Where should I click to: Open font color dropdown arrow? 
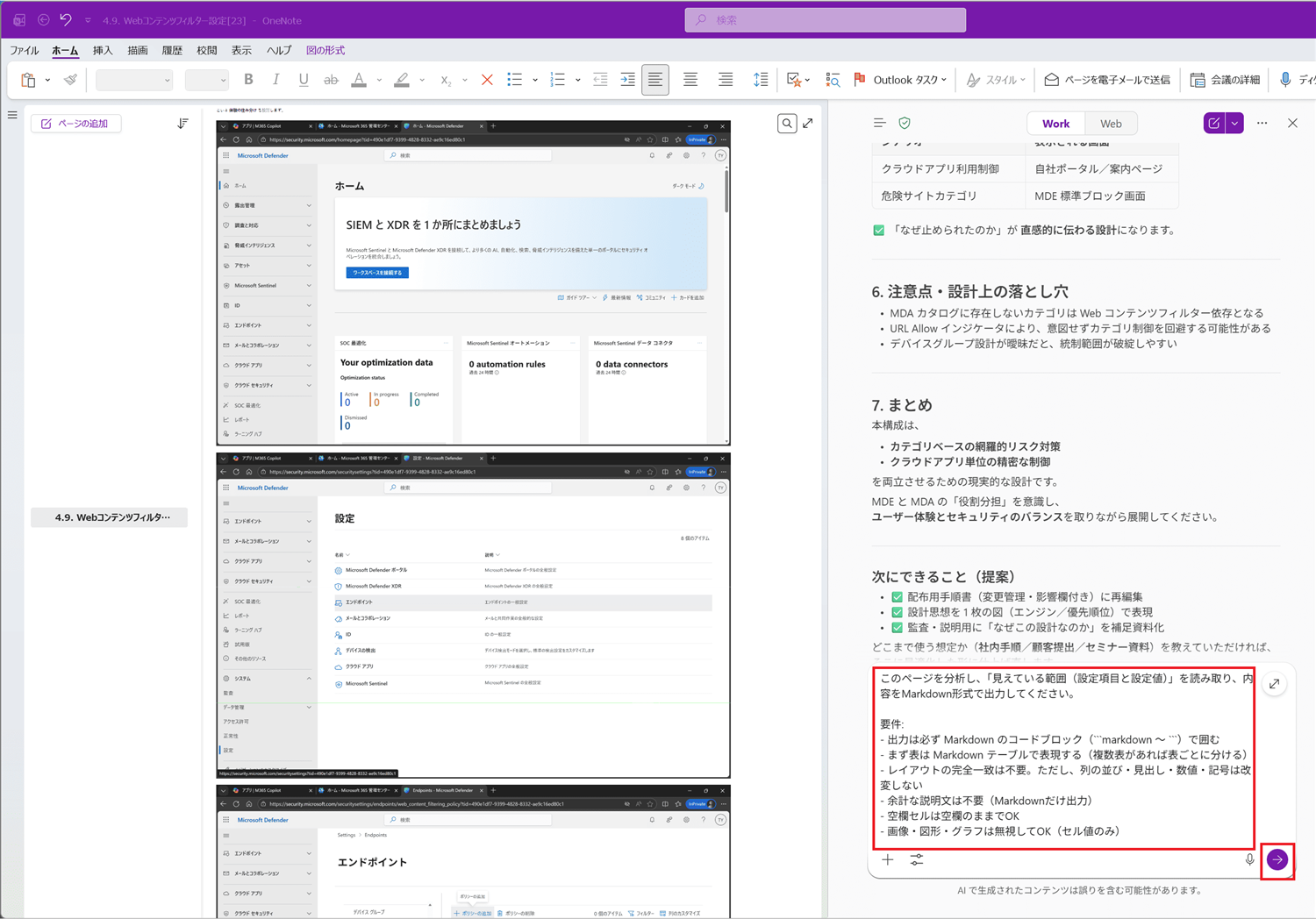point(379,80)
